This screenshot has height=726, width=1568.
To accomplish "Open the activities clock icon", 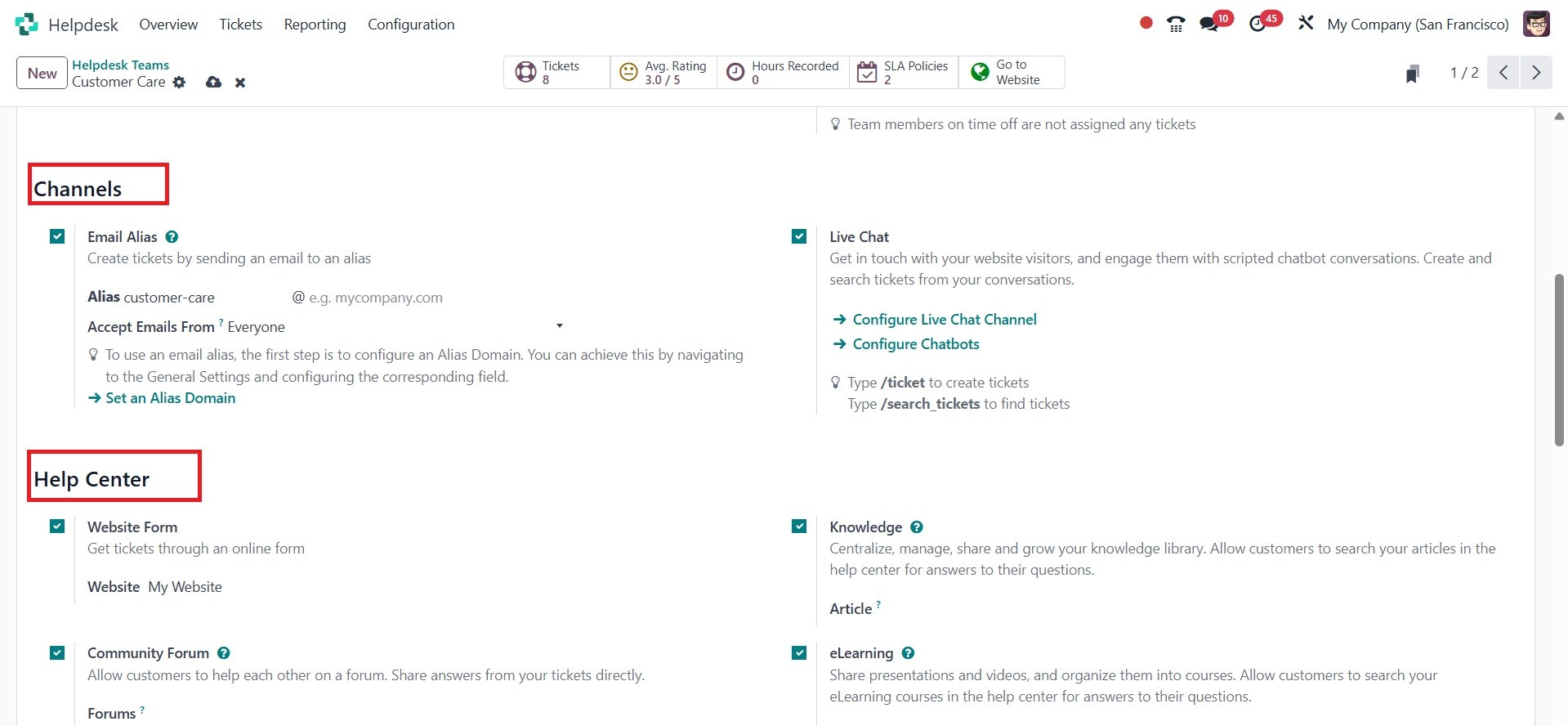I will click(1258, 25).
